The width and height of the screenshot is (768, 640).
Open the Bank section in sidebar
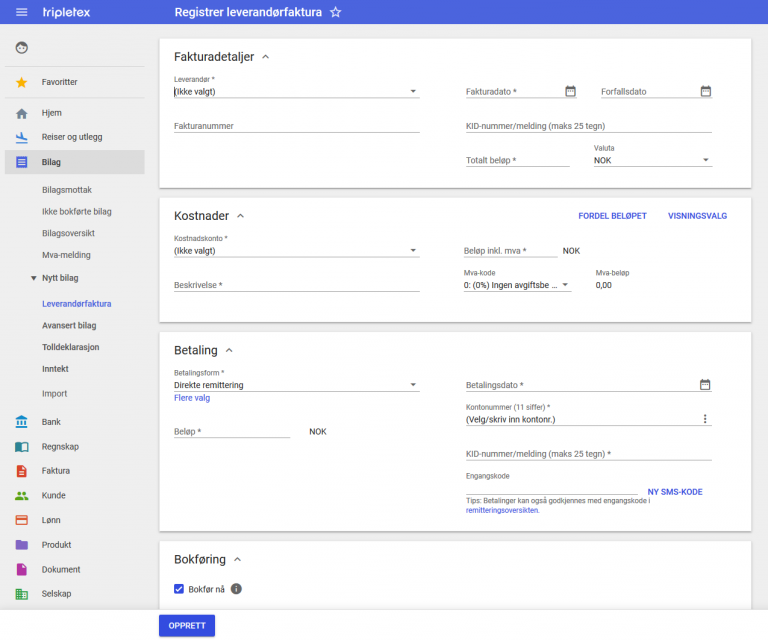coord(51,422)
